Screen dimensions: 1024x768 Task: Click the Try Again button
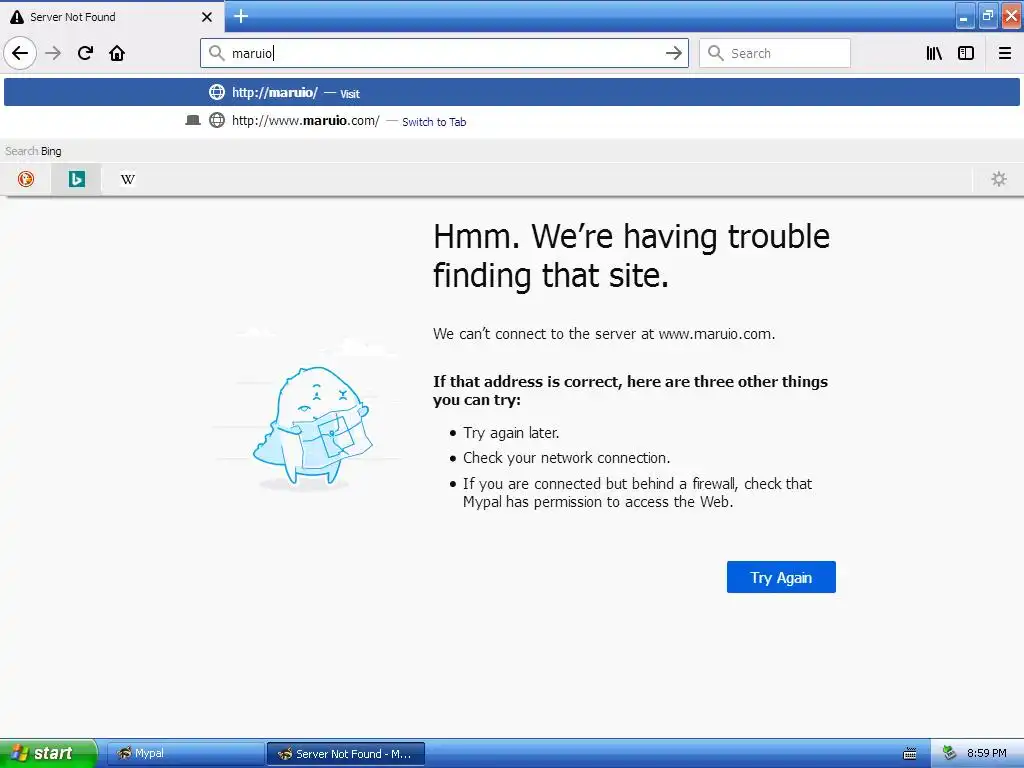[x=781, y=577]
